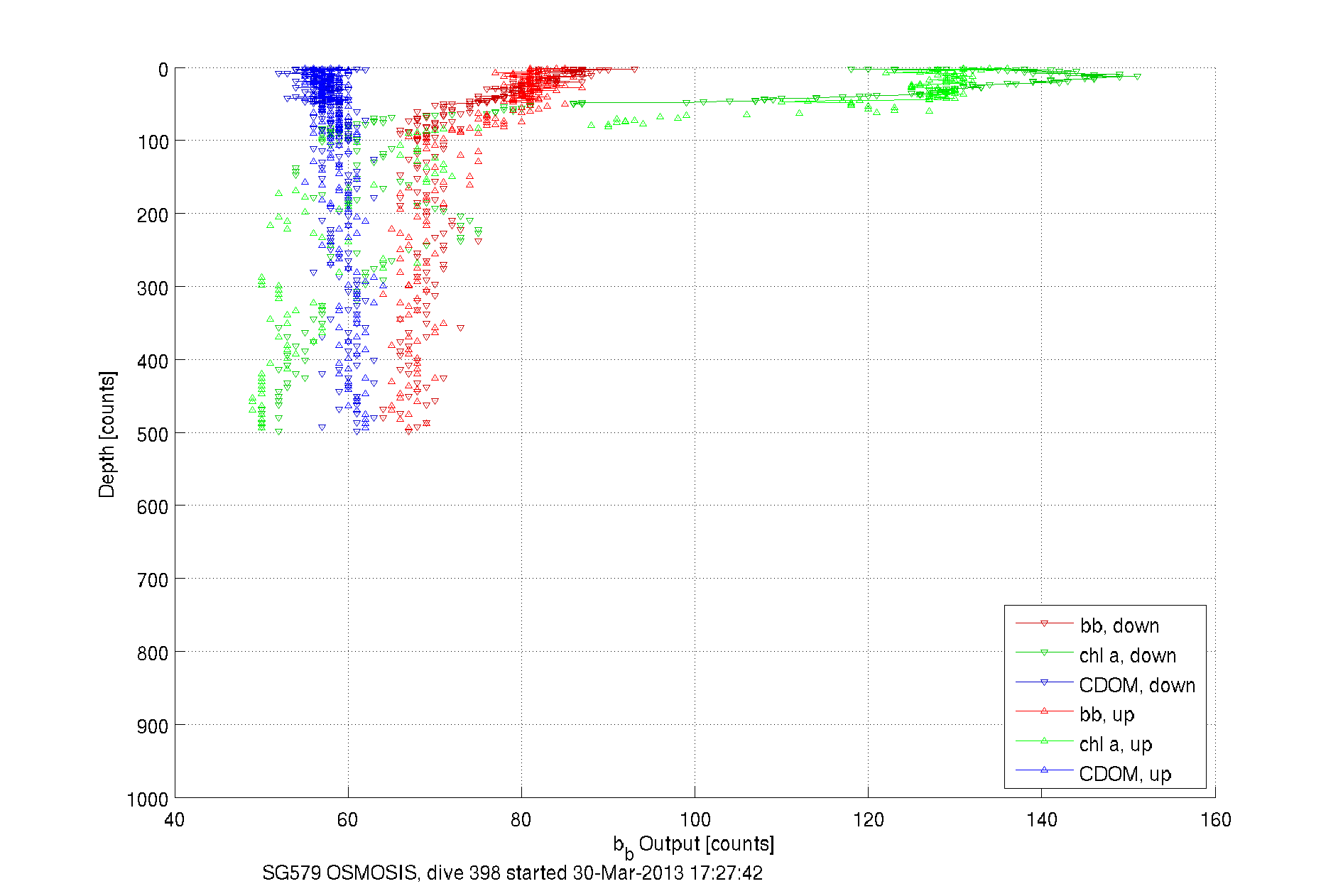Click the x-axis tick label 100
This screenshot has width=1343, height=896.
click(x=695, y=820)
